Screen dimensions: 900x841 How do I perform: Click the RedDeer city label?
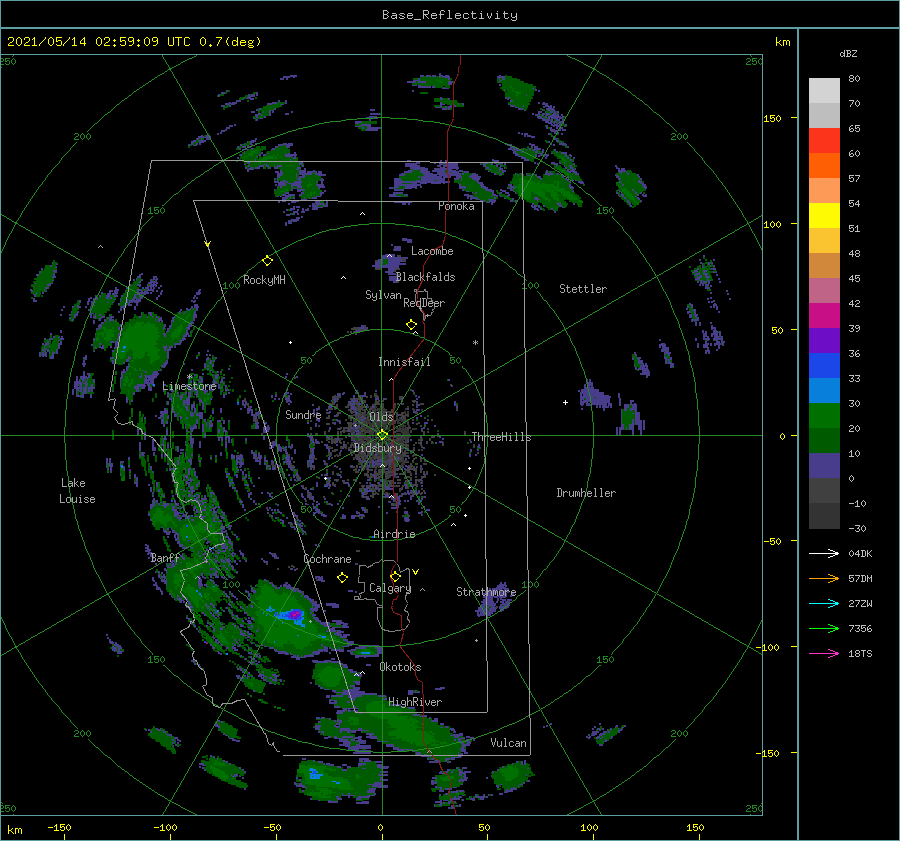pos(424,303)
